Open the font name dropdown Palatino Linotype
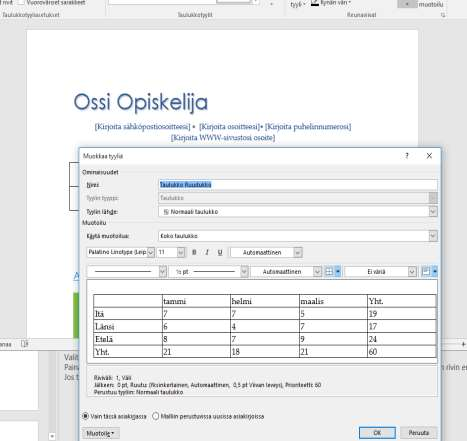This screenshot has width=467, height=441. (x=151, y=252)
